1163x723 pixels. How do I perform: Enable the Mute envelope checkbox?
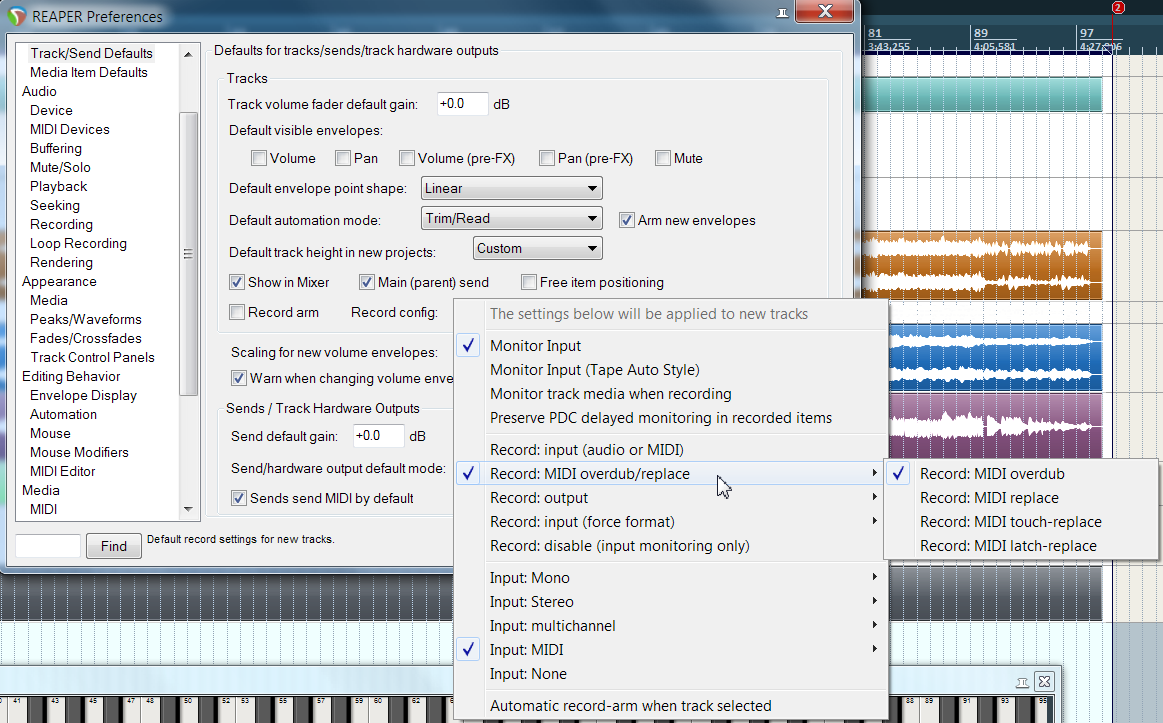coord(663,158)
